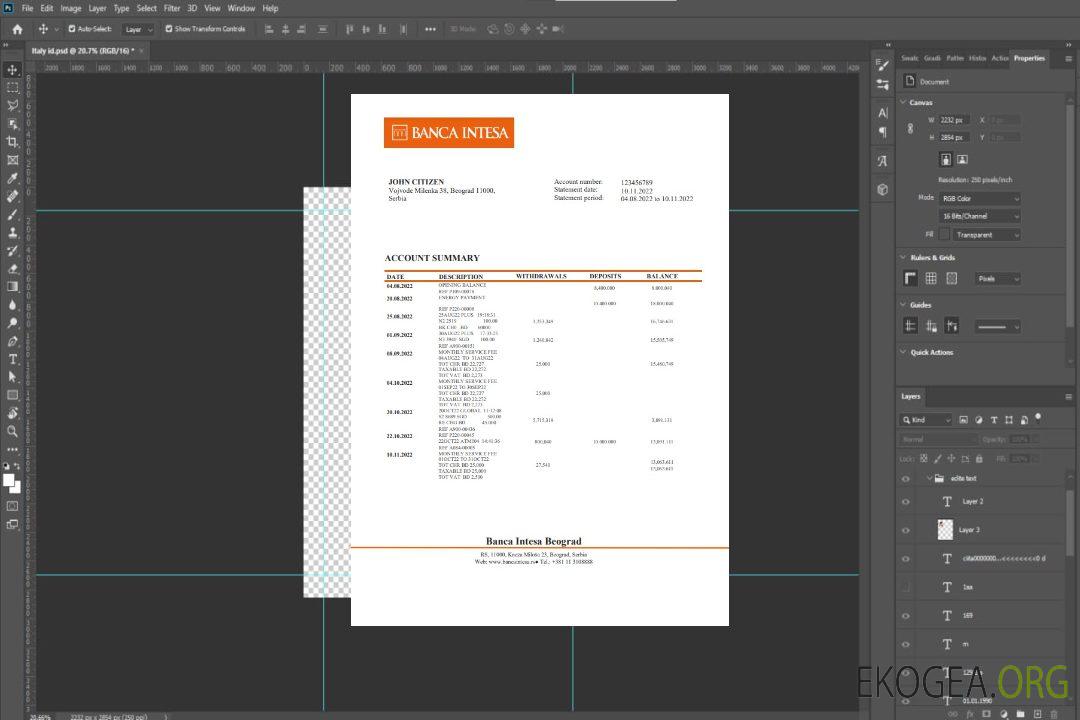This screenshot has width=1080, height=720.
Task: Select the Horizontal Type tool
Action: (12, 359)
